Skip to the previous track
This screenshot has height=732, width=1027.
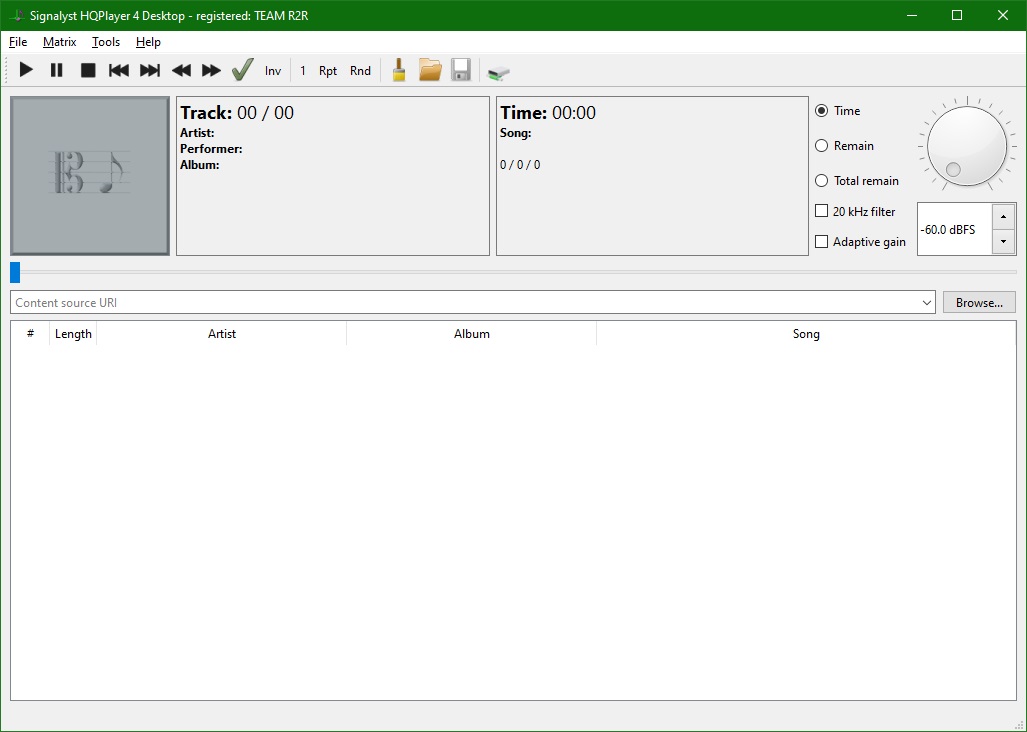click(x=118, y=69)
